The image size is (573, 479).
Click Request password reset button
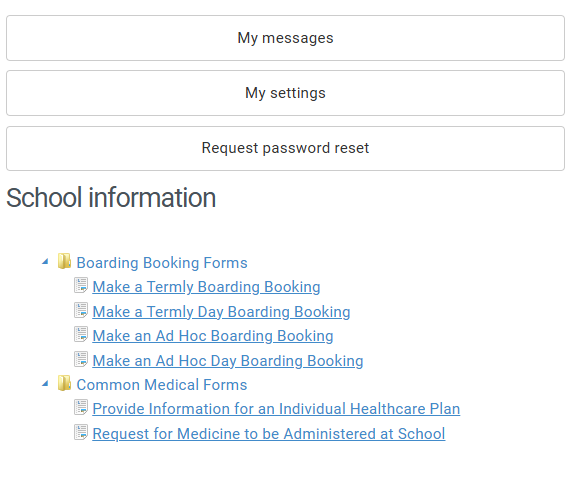(285, 148)
